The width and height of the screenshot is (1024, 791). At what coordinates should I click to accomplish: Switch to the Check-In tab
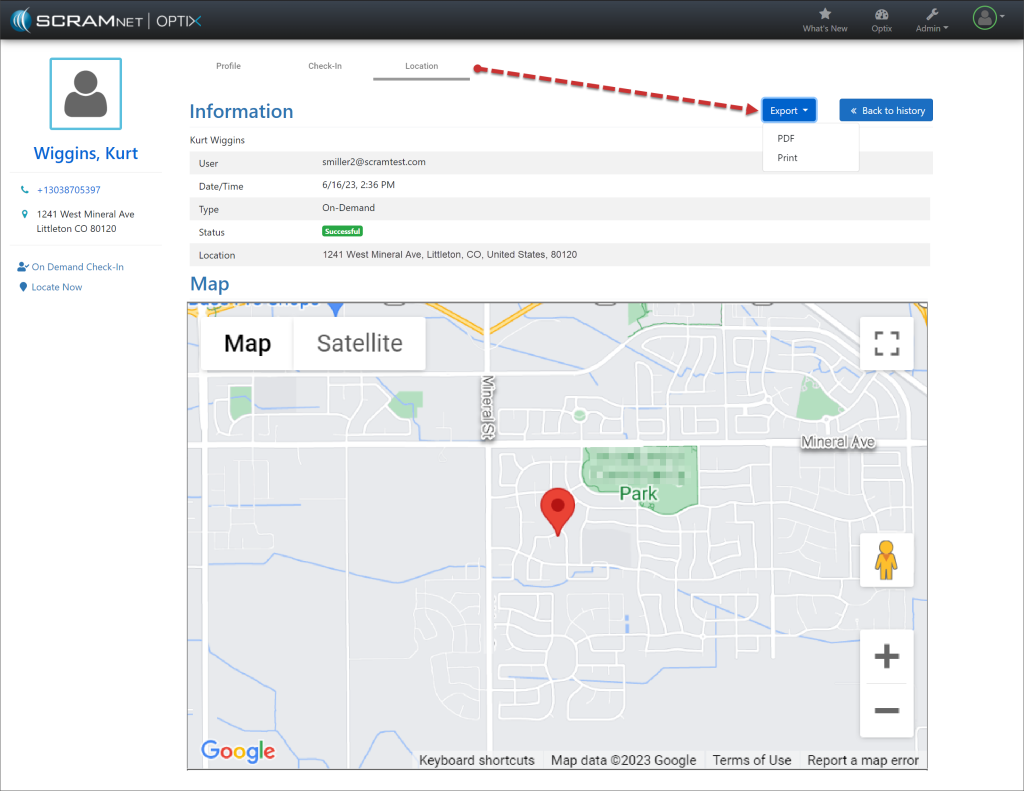pos(325,66)
